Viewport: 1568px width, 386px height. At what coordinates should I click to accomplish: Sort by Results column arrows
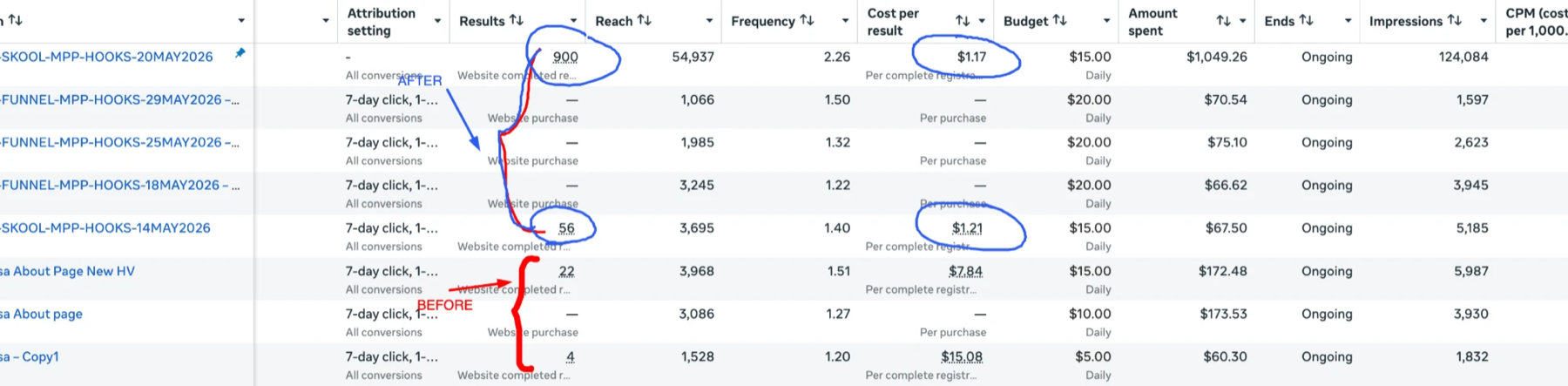pyautogui.click(x=517, y=20)
